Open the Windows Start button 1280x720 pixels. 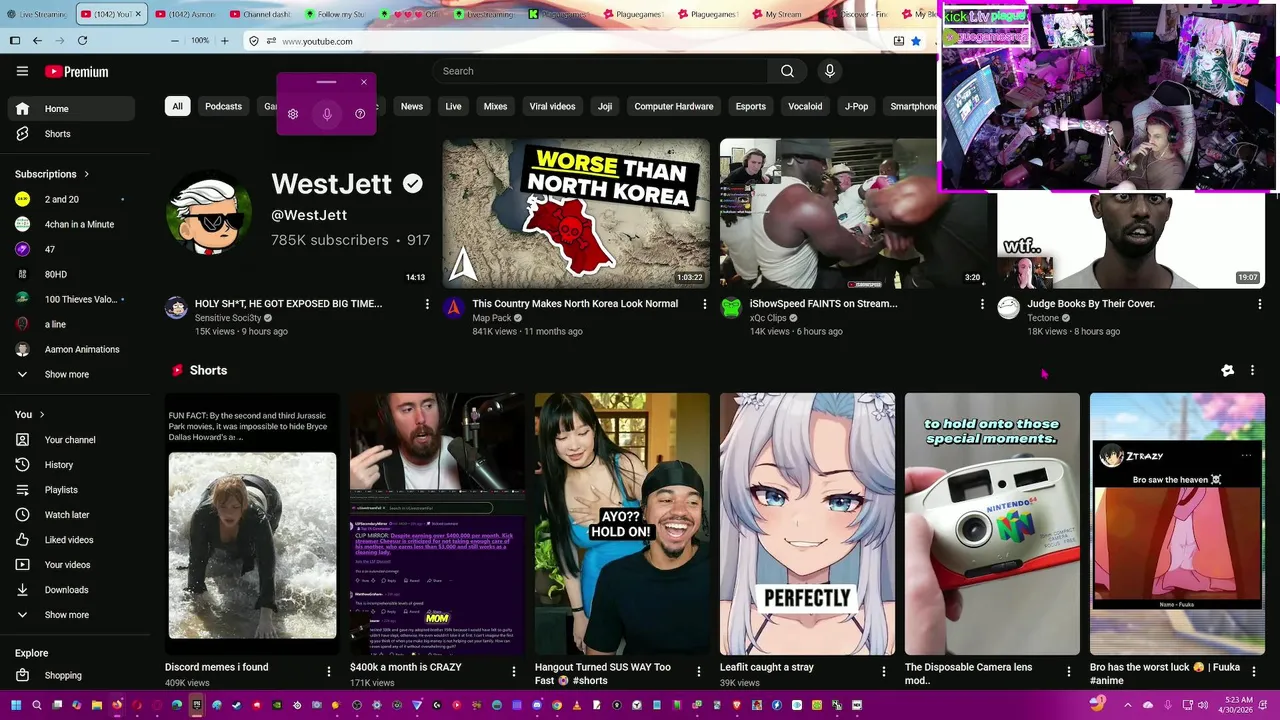pyautogui.click(x=16, y=705)
